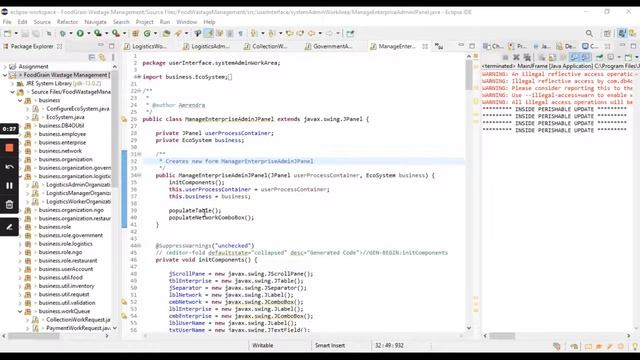This screenshot has width=640, height=360.
Task: Open the Debug button dropdown arrow
Action: 70,33
